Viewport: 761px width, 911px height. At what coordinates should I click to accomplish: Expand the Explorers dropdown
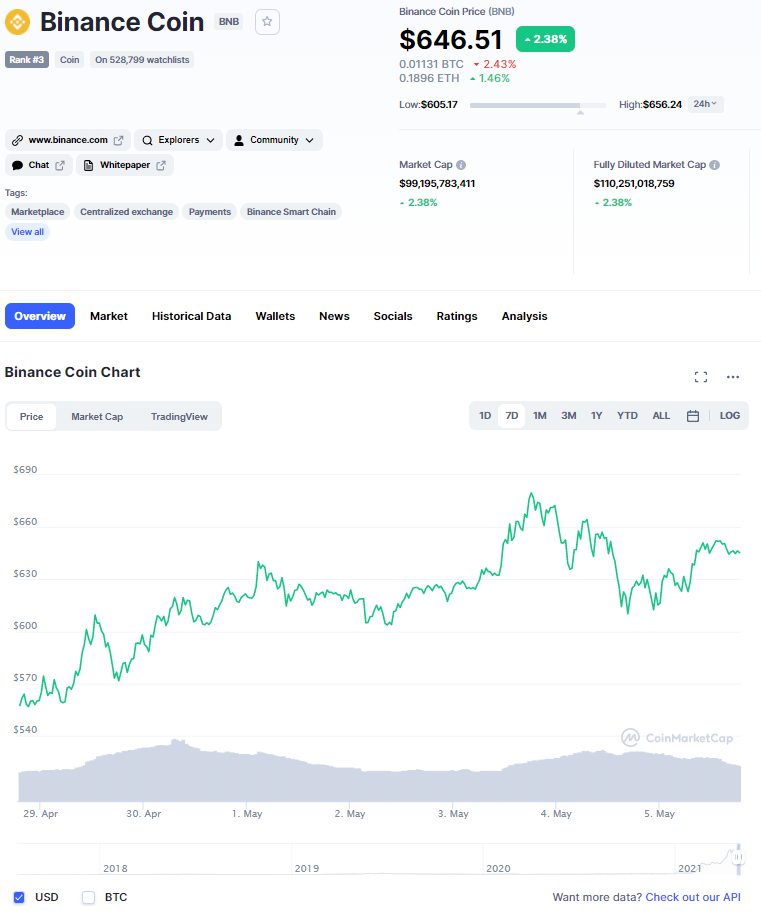click(178, 140)
